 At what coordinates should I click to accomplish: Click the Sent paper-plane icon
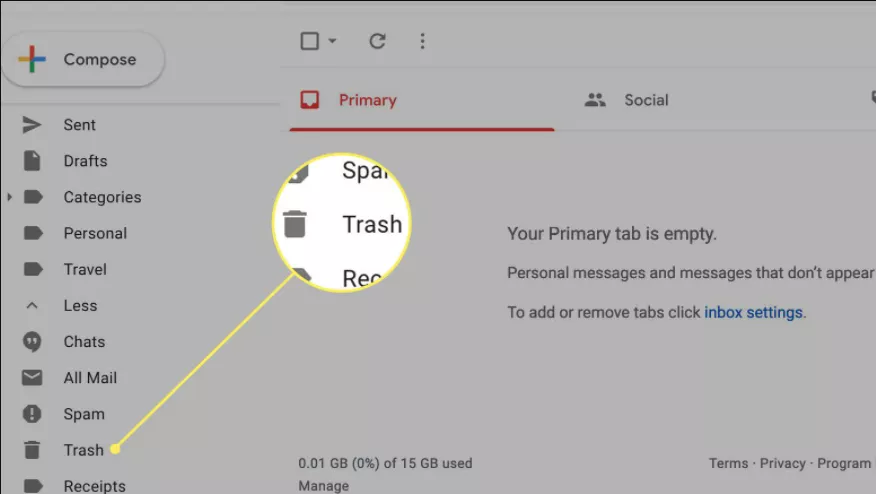[x=32, y=125]
